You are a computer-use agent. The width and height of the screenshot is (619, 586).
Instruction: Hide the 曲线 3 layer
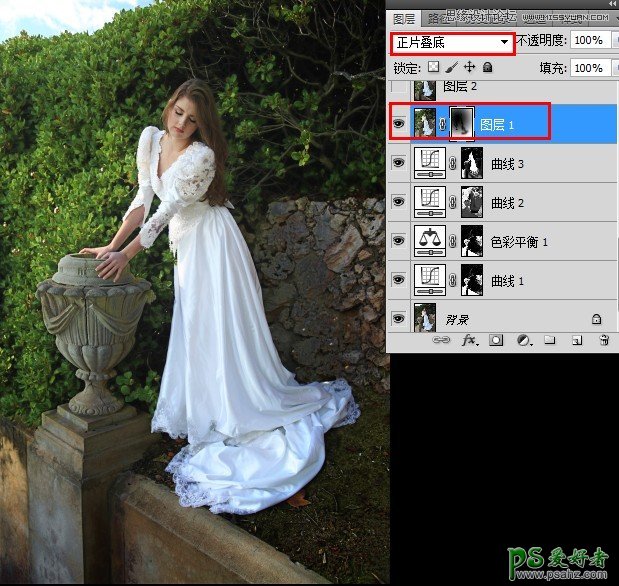399,164
